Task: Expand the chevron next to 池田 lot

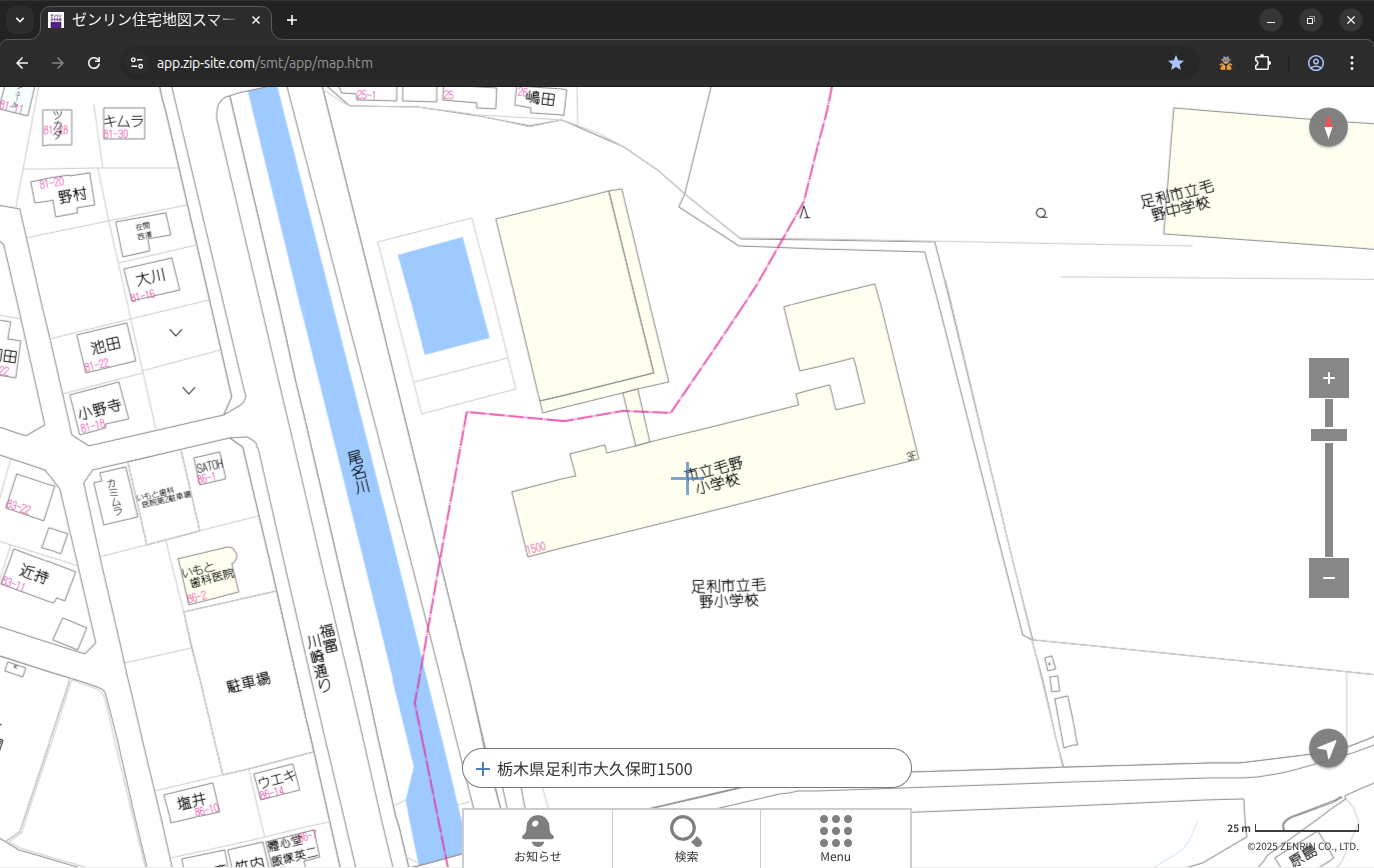Action: click(176, 333)
